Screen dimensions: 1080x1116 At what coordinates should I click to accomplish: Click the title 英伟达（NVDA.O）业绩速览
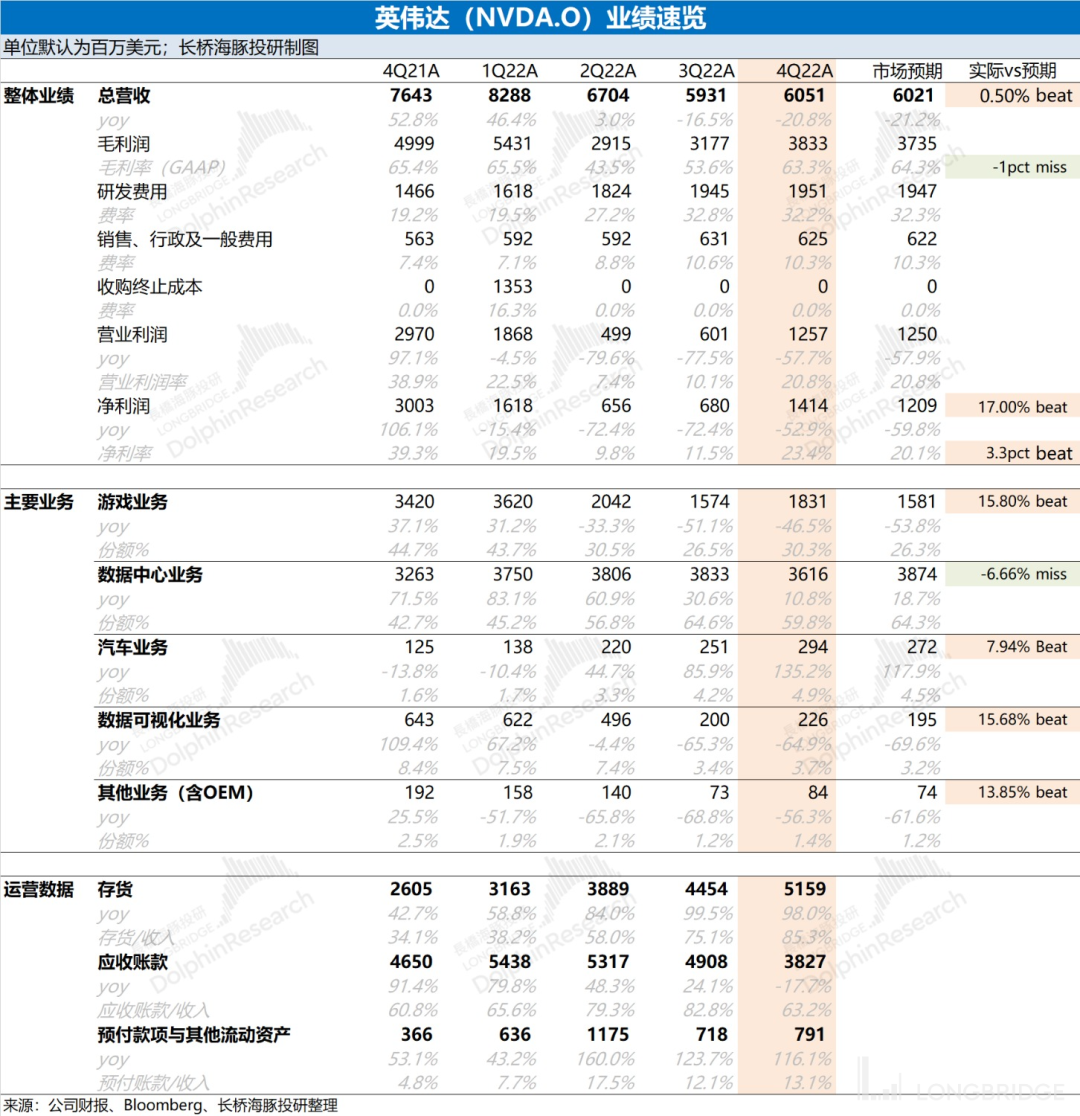click(540, 18)
